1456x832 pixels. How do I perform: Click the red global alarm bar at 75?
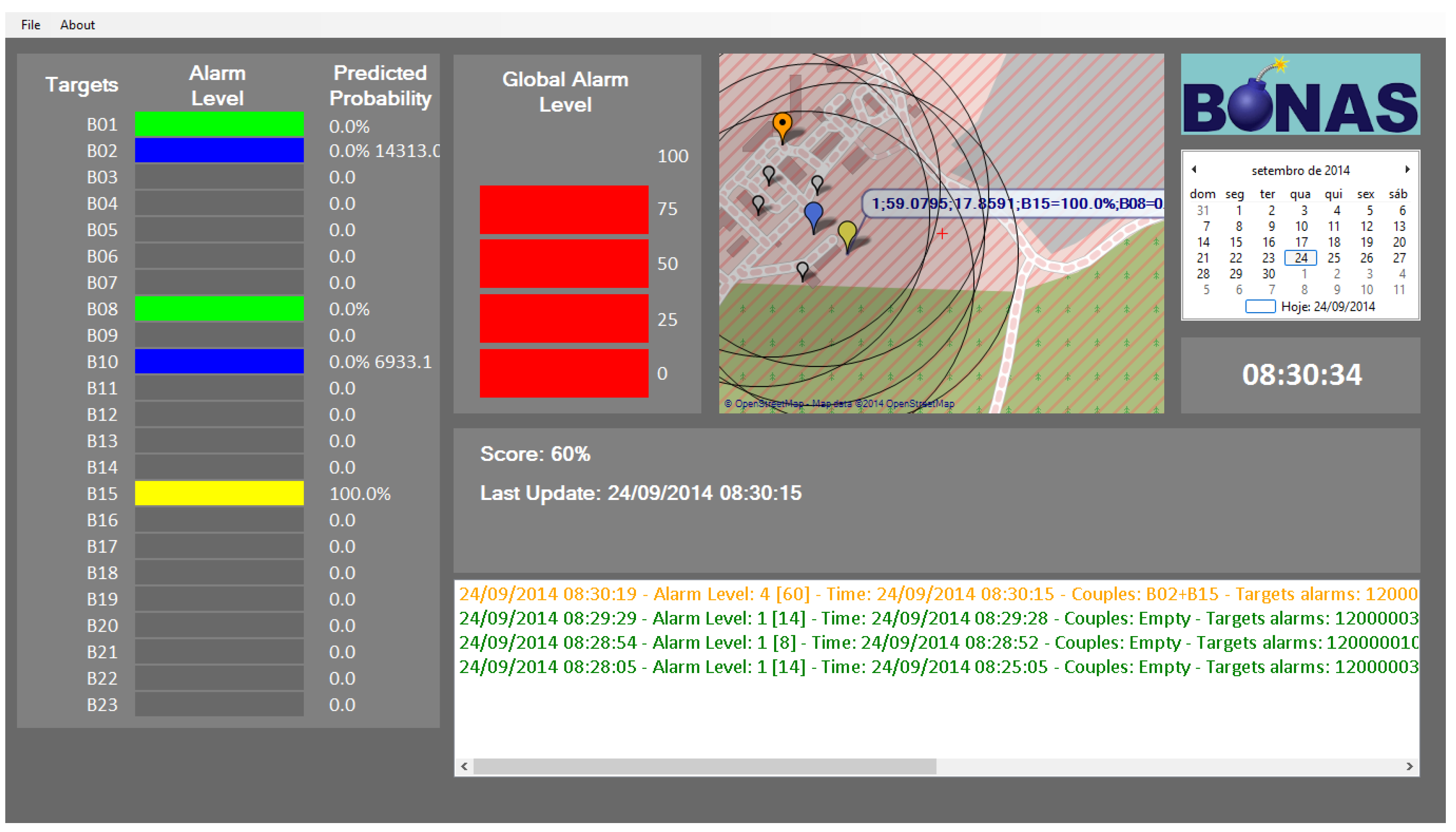[x=564, y=210]
